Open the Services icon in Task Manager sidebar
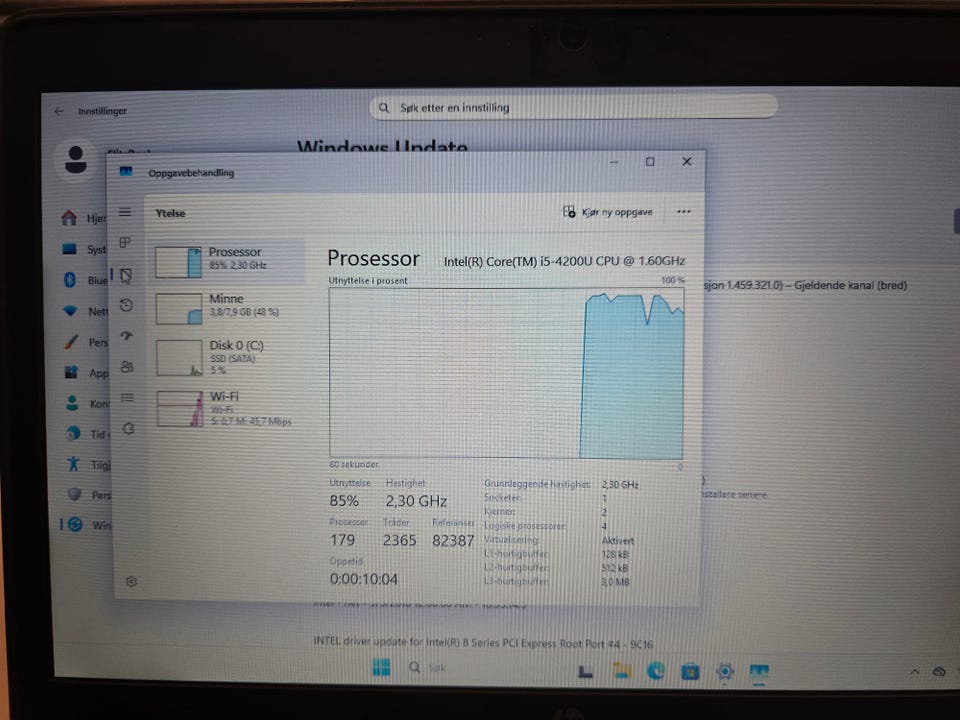Image resolution: width=960 pixels, height=720 pixels. (128, 429)
